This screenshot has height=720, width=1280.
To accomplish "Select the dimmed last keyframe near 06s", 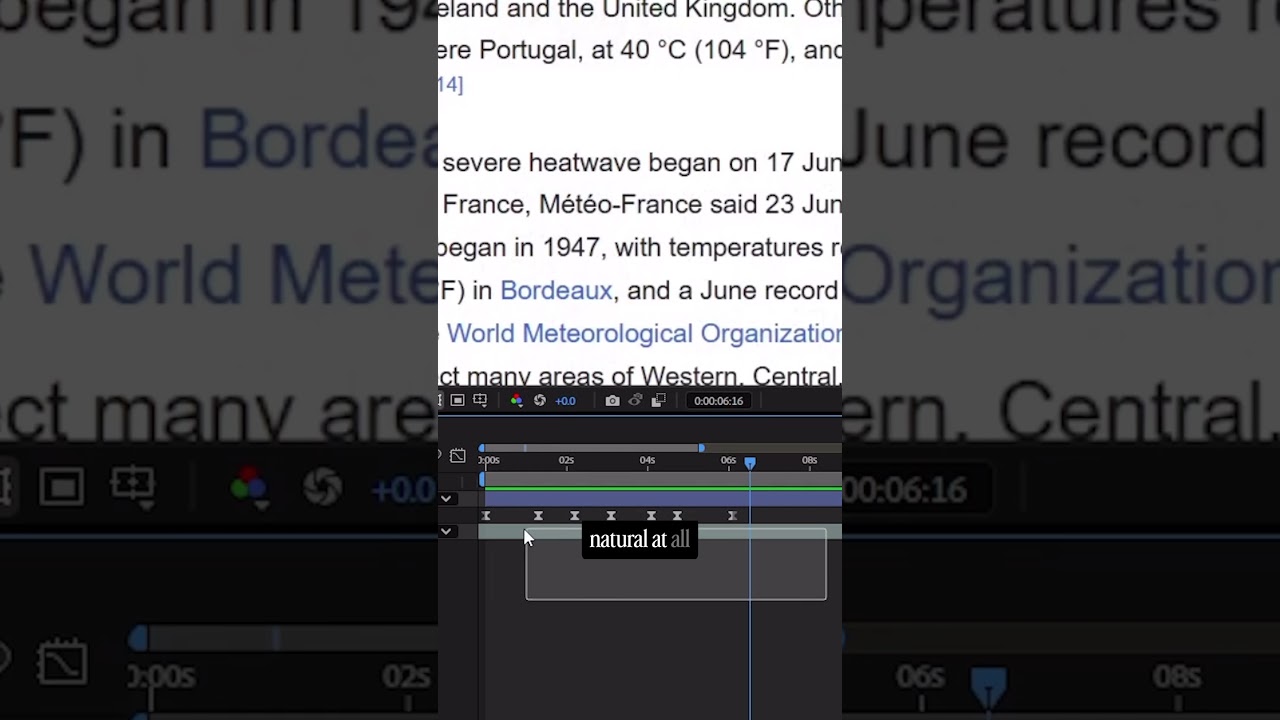I will 732,516.
